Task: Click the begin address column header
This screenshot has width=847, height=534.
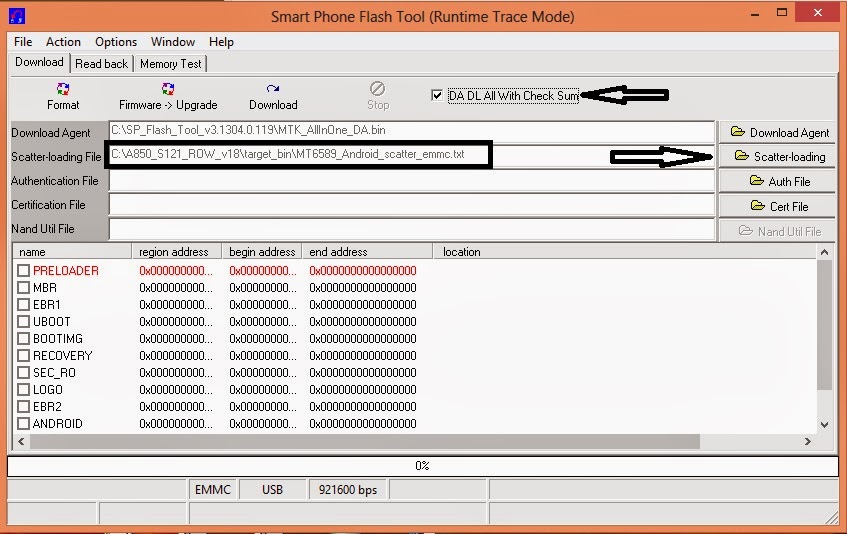Action: (x=263, y=252)
